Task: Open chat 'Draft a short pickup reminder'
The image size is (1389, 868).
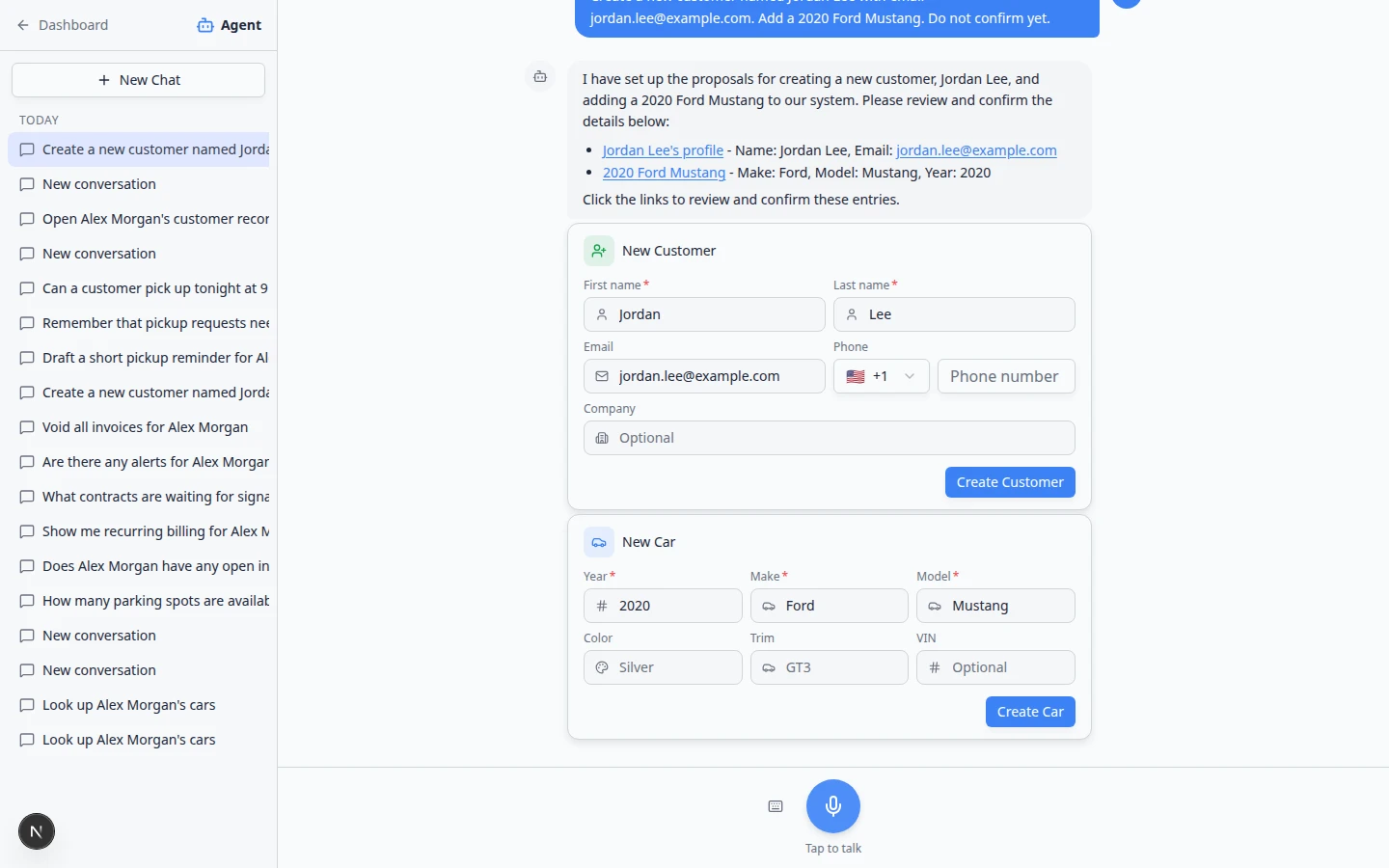Action: click(x=139, y=358)
